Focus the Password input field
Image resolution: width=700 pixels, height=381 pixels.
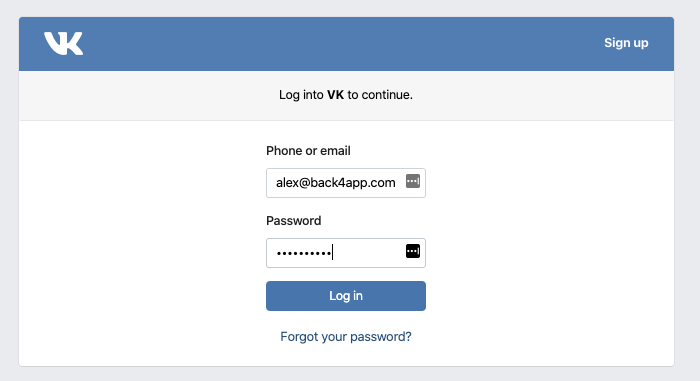346,253
